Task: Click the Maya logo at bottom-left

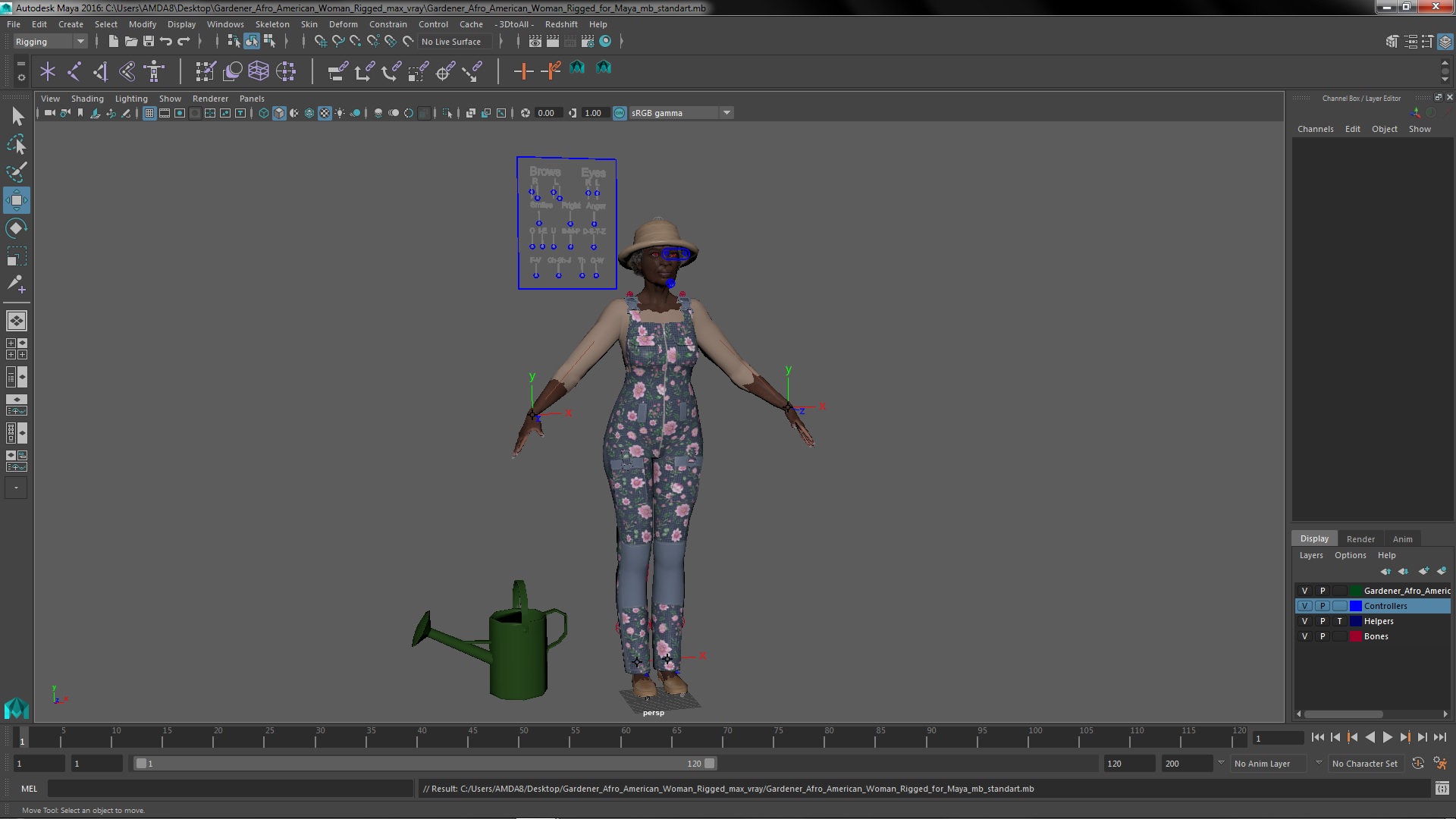Action: (x=17, y=708)
